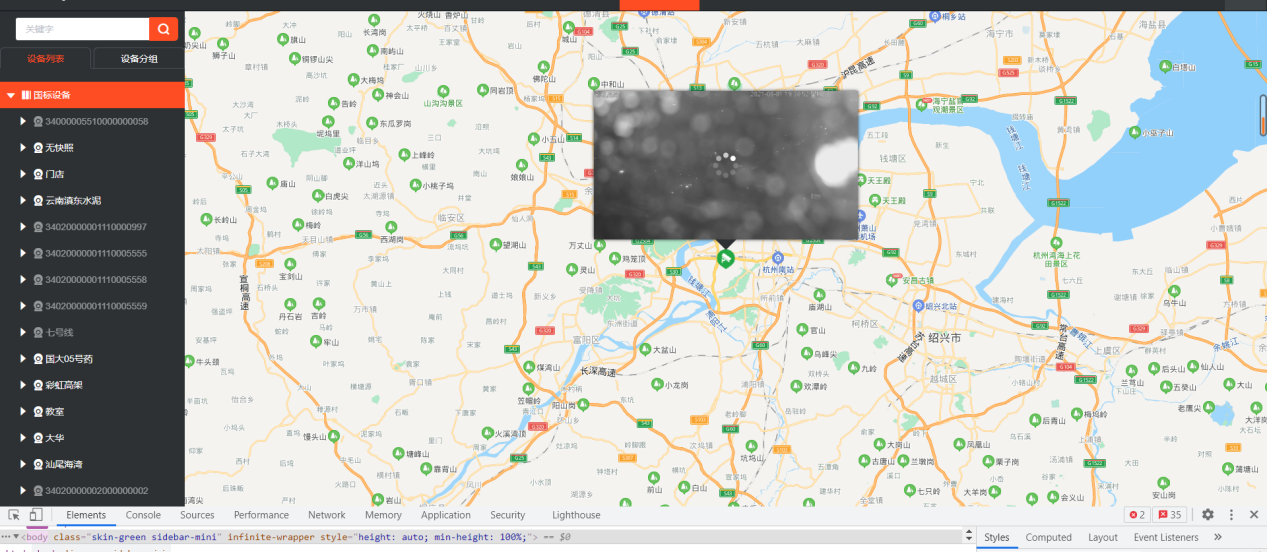Close the DevTools panel
Viewport: 1267px width, 552px height.
[1253, 515]
